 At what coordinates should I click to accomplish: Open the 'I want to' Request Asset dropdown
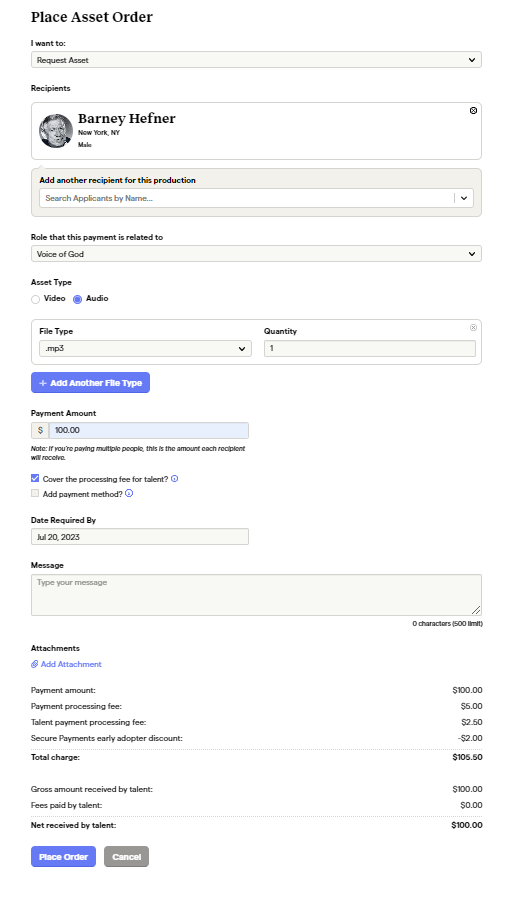coord(256,60)
